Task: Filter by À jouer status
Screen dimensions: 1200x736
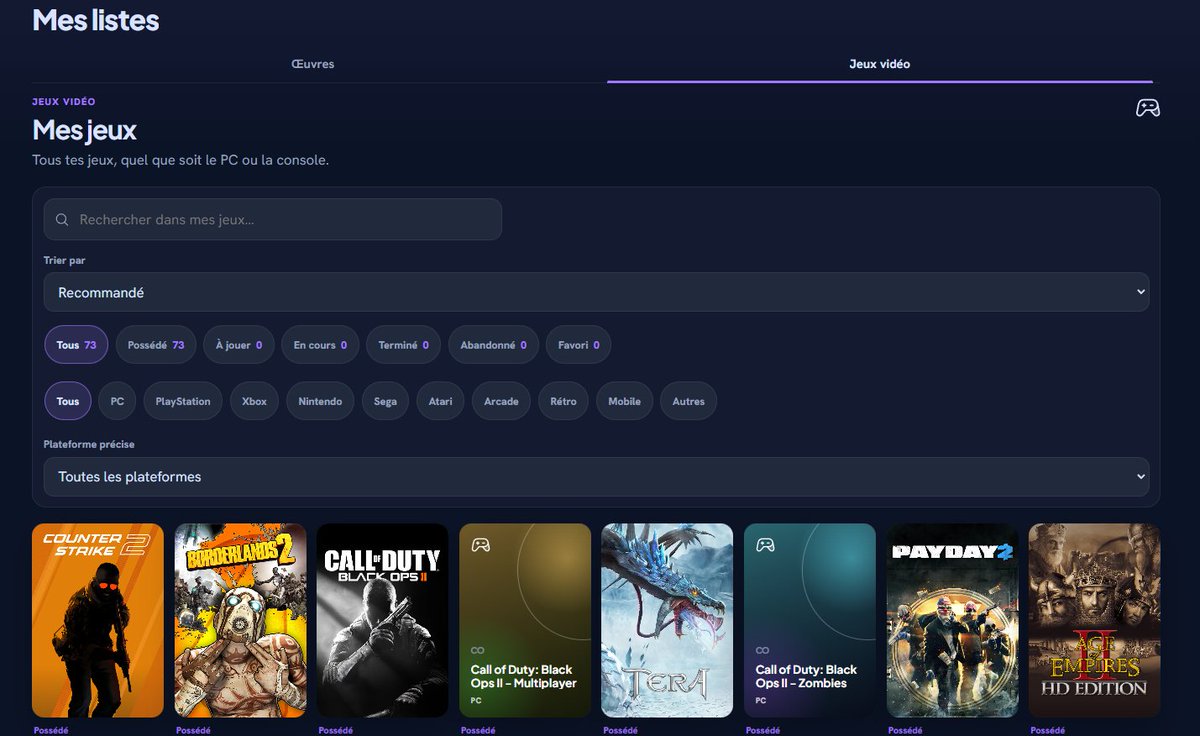Action: pyautogui.click(x=239, y=345)
